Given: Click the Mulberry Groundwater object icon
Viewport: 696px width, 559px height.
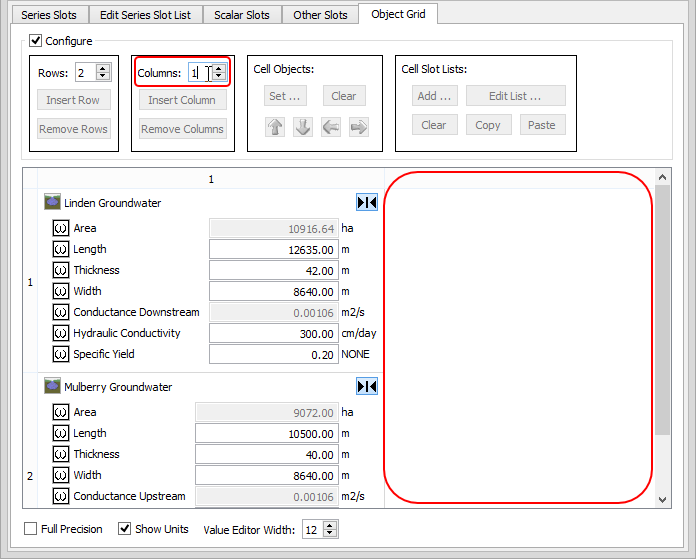Looking at the screenshot, I should point(52,387).
